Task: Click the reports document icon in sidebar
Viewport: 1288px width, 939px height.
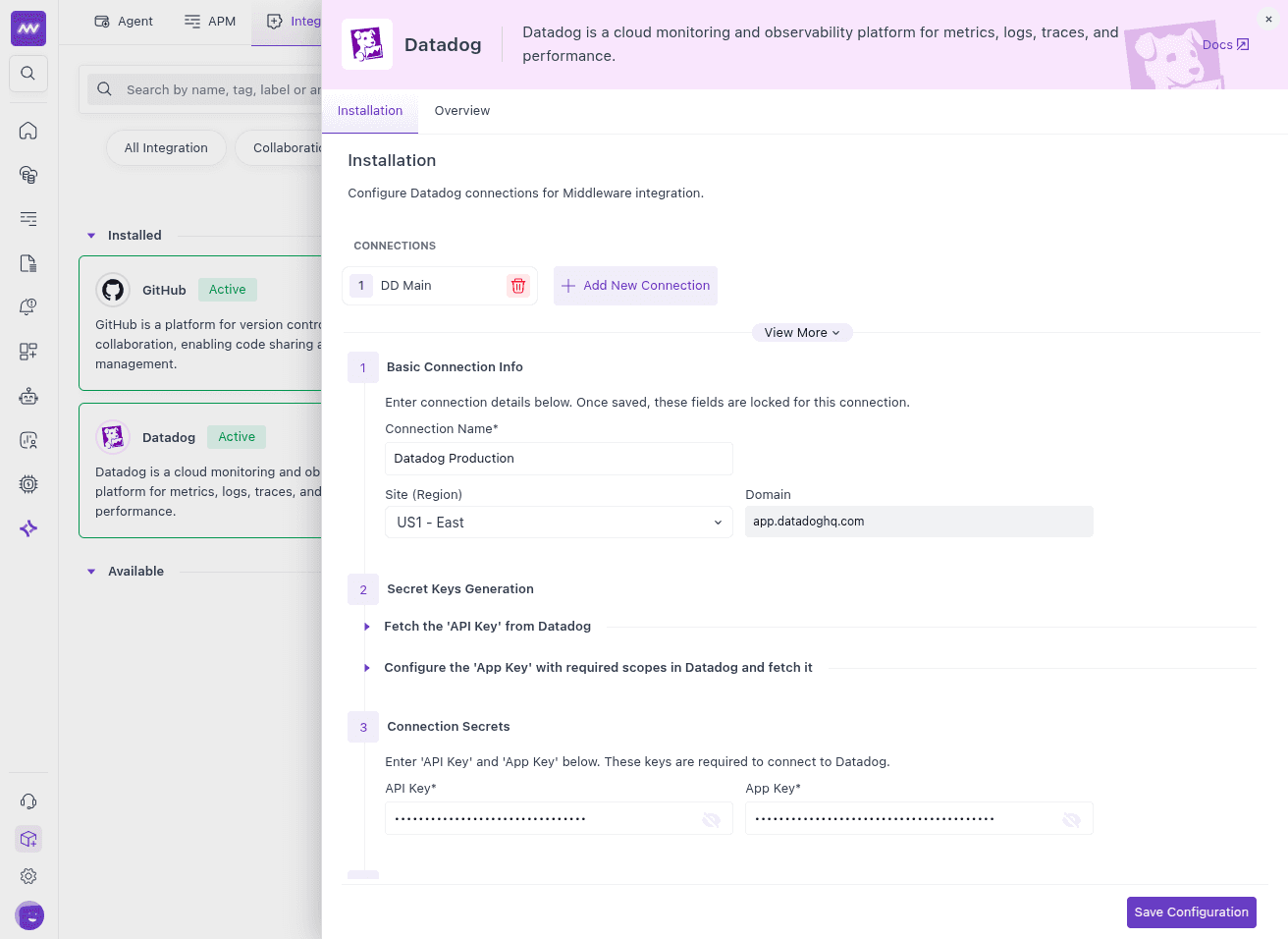Action: click(28, 262)
